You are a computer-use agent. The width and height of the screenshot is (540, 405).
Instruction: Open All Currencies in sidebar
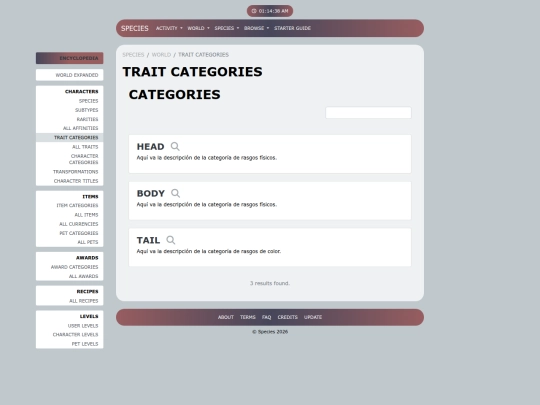79,224
